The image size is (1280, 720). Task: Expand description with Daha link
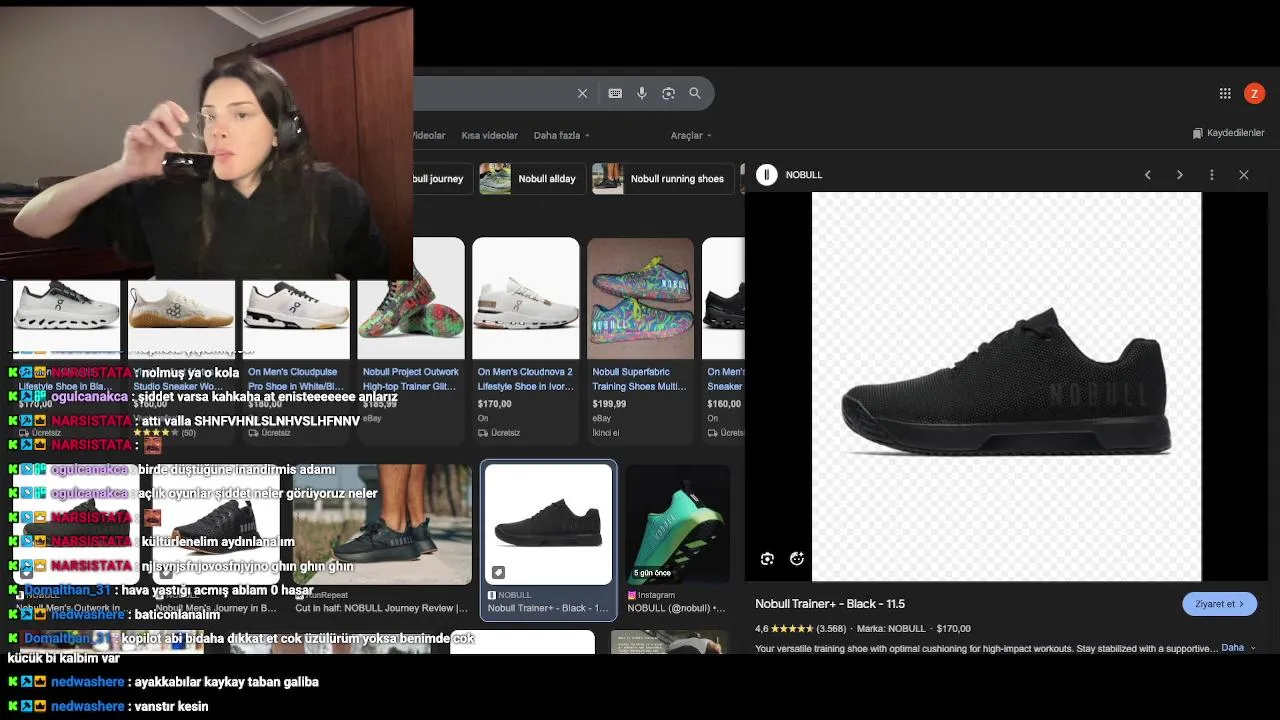tap(1237, 648)
